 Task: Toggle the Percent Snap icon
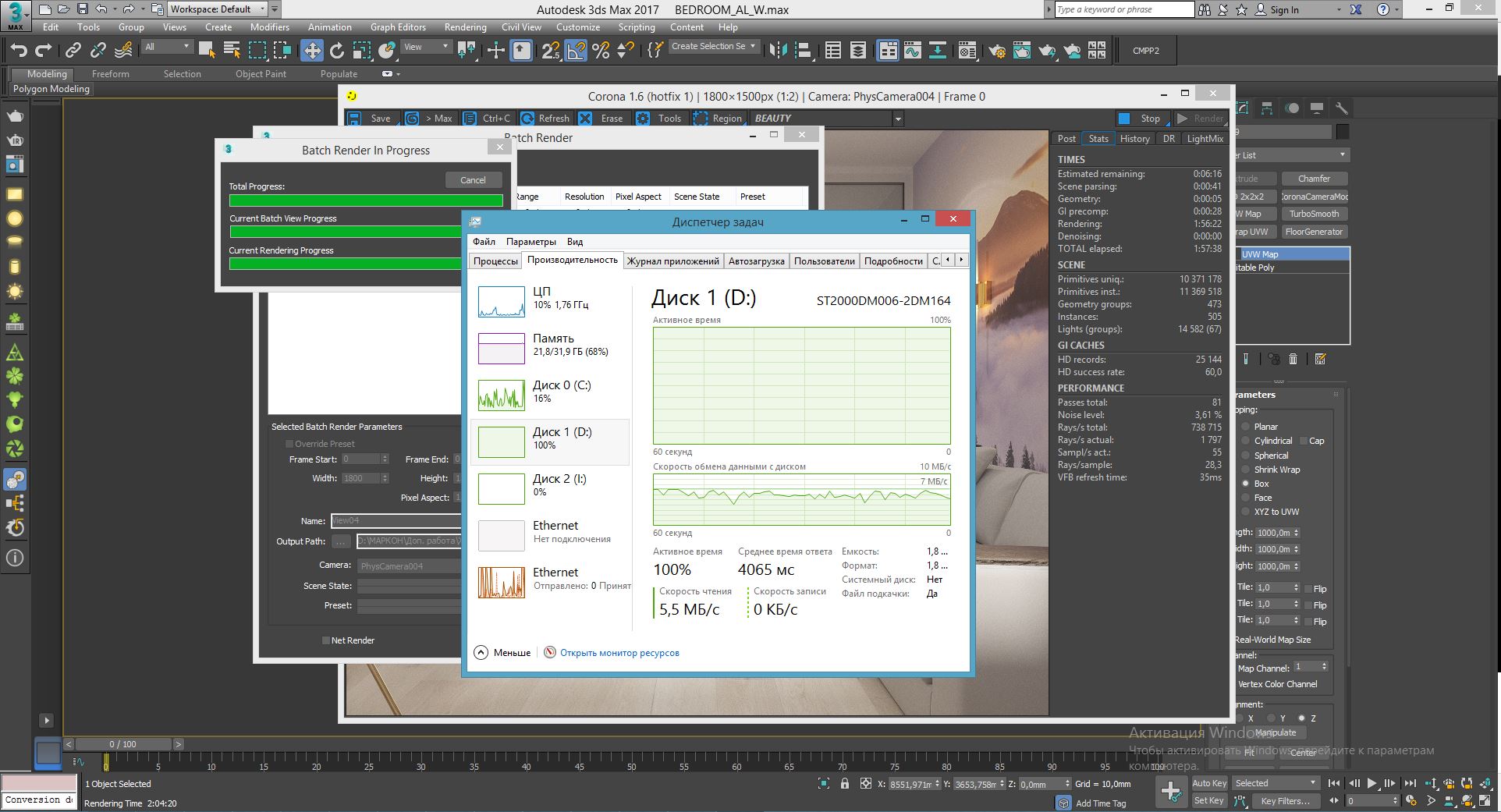601,51
